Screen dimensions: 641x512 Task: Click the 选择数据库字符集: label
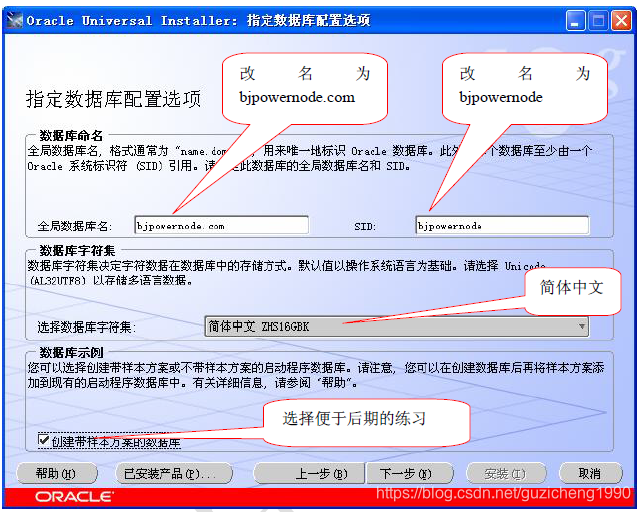tap(86, 327)
